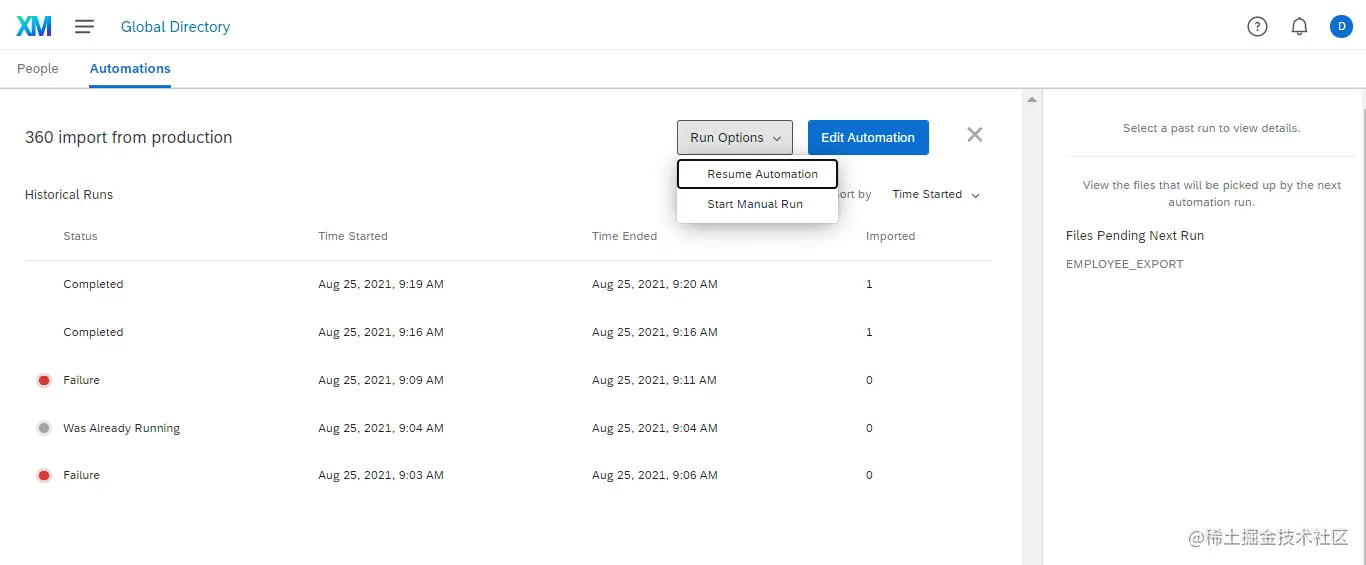Click the gray Was Already Running status dot
The height and width of the screenshot is (565, 1366).
click(44, 428)
